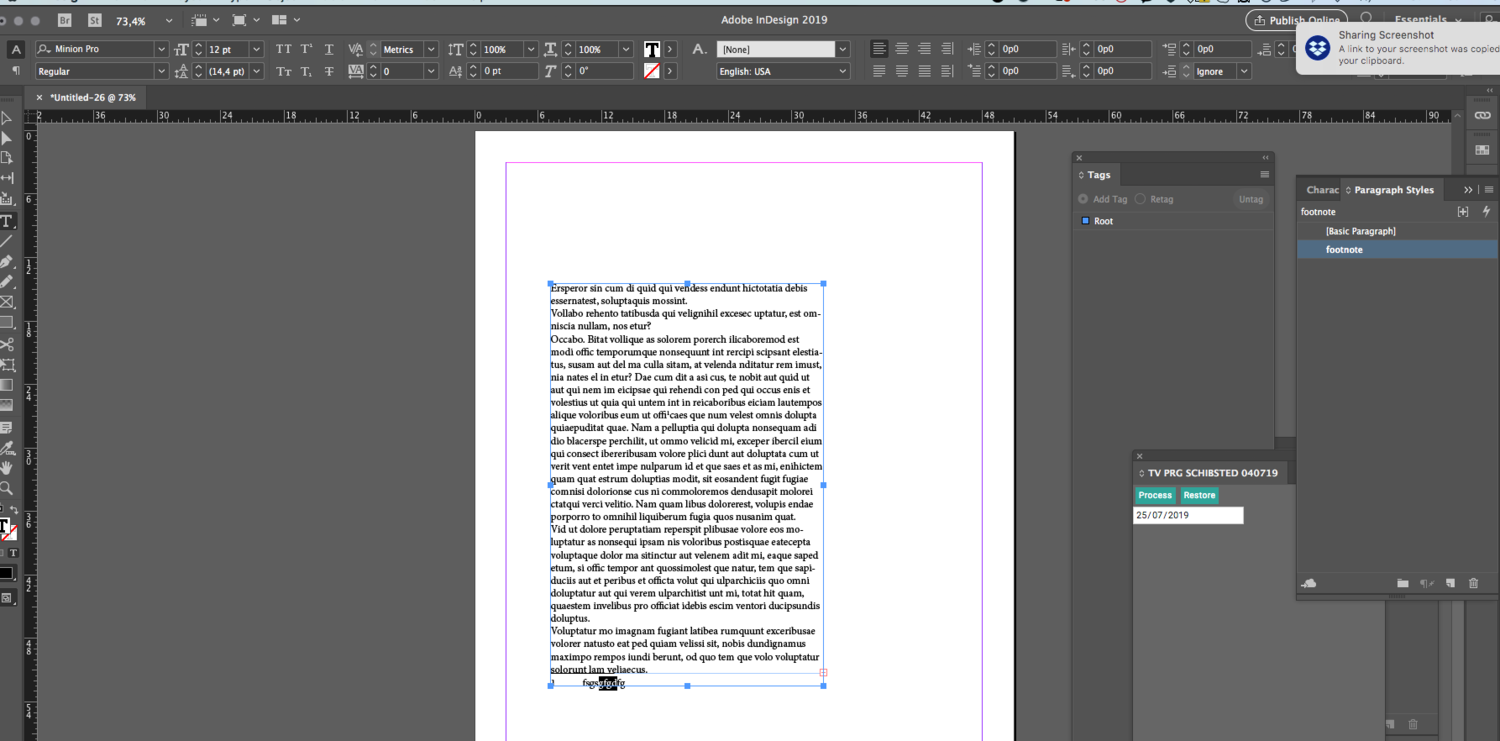Click the Quick Apply lightning bolt icon

click(x=1486, y=212)
